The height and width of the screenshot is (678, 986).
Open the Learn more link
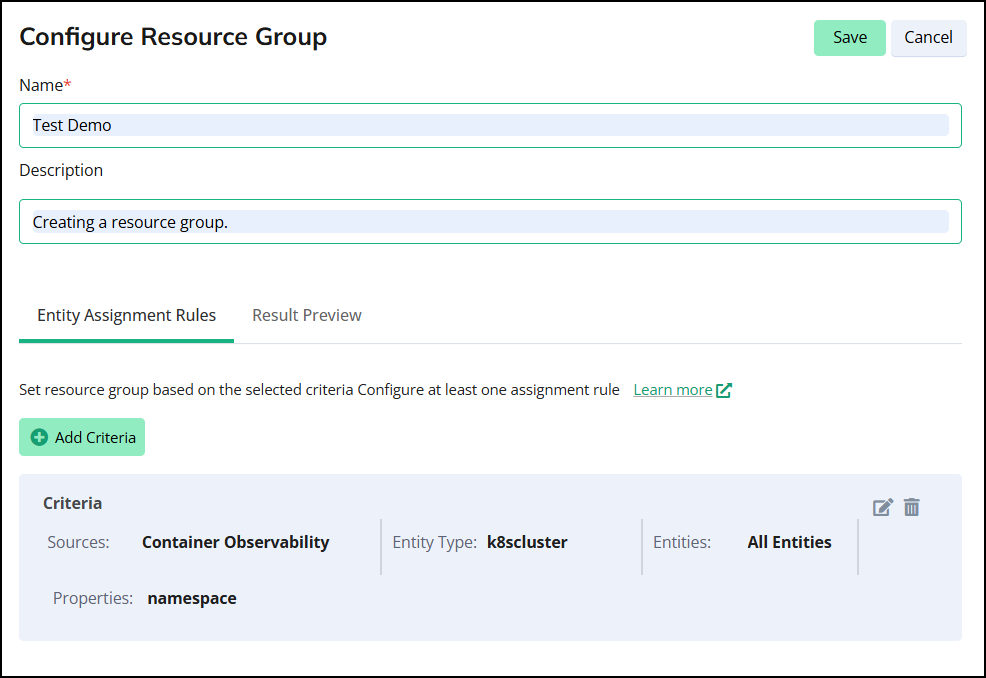click(x=672, y=390)
